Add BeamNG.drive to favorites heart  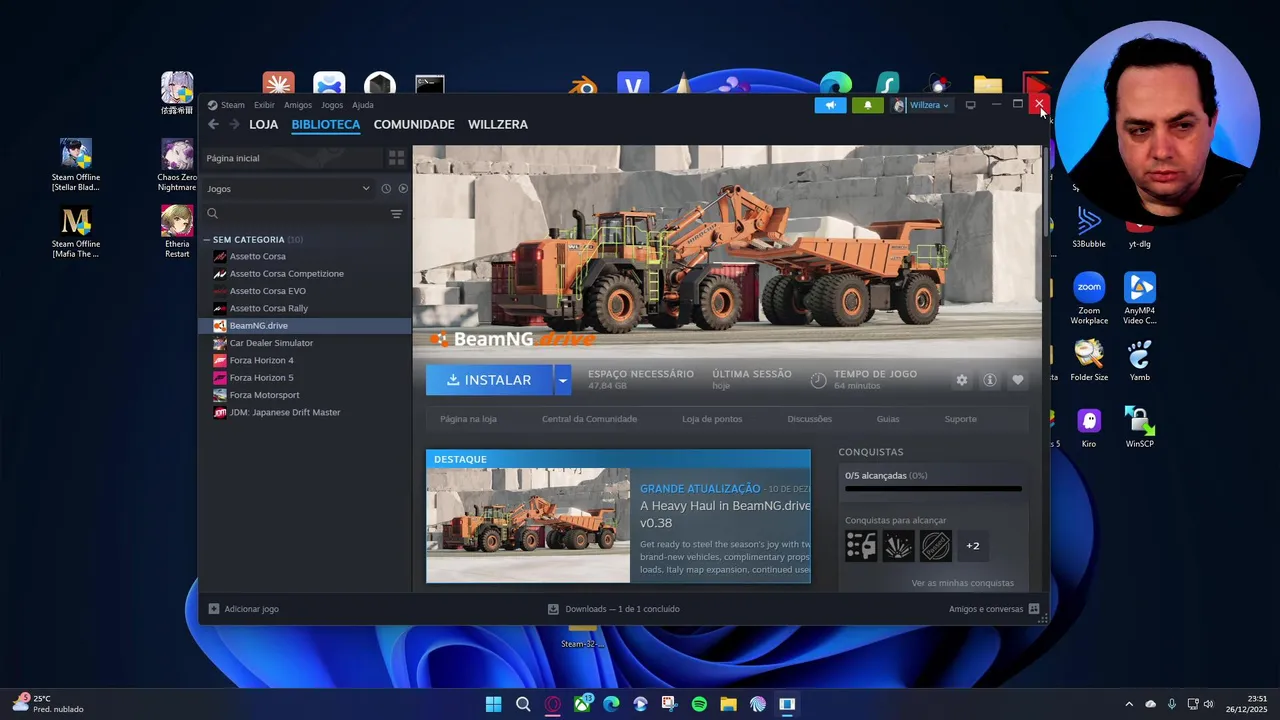click(1018, 380)
